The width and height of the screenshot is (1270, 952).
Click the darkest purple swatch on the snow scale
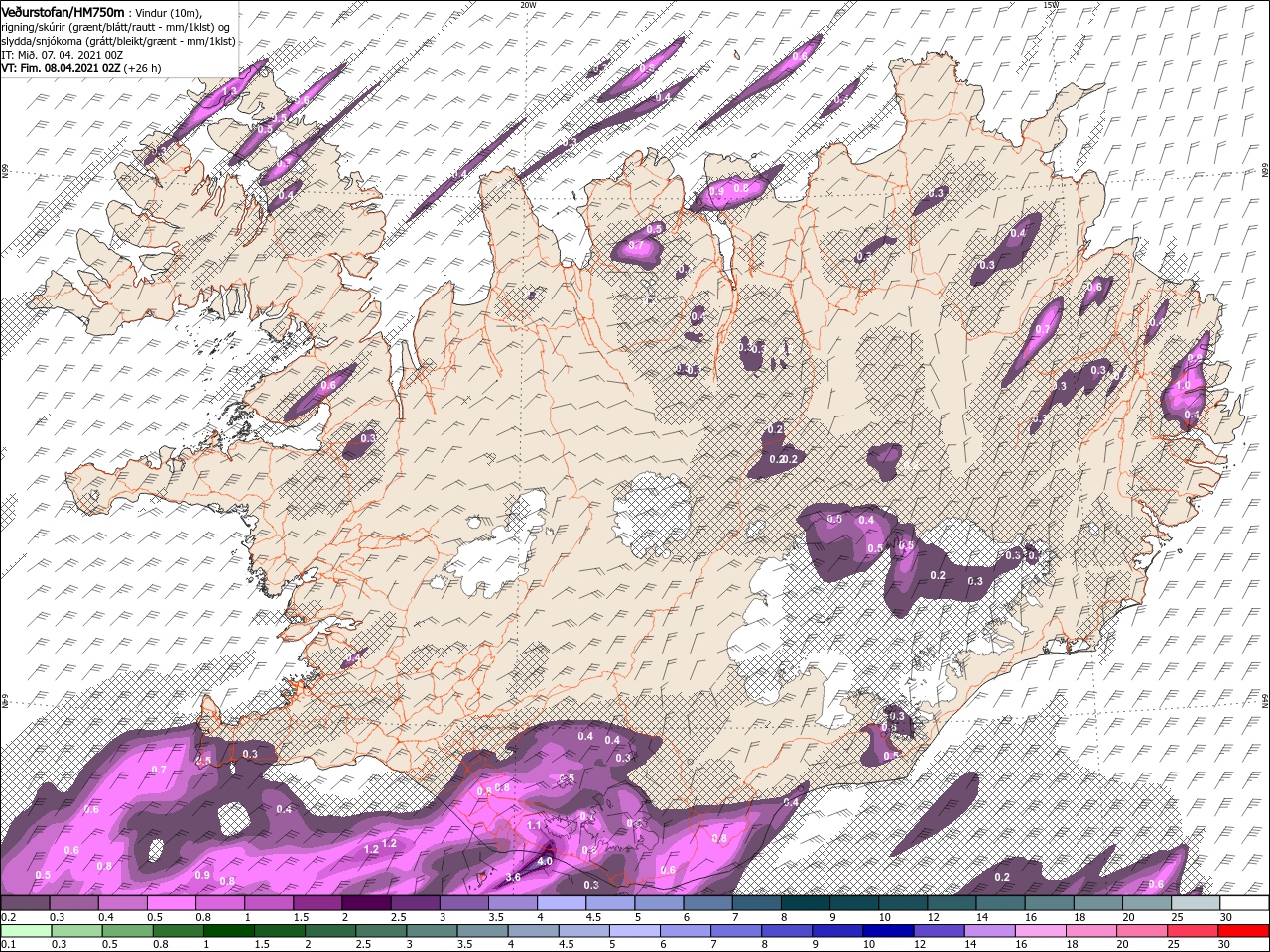[x=365, y=903]
